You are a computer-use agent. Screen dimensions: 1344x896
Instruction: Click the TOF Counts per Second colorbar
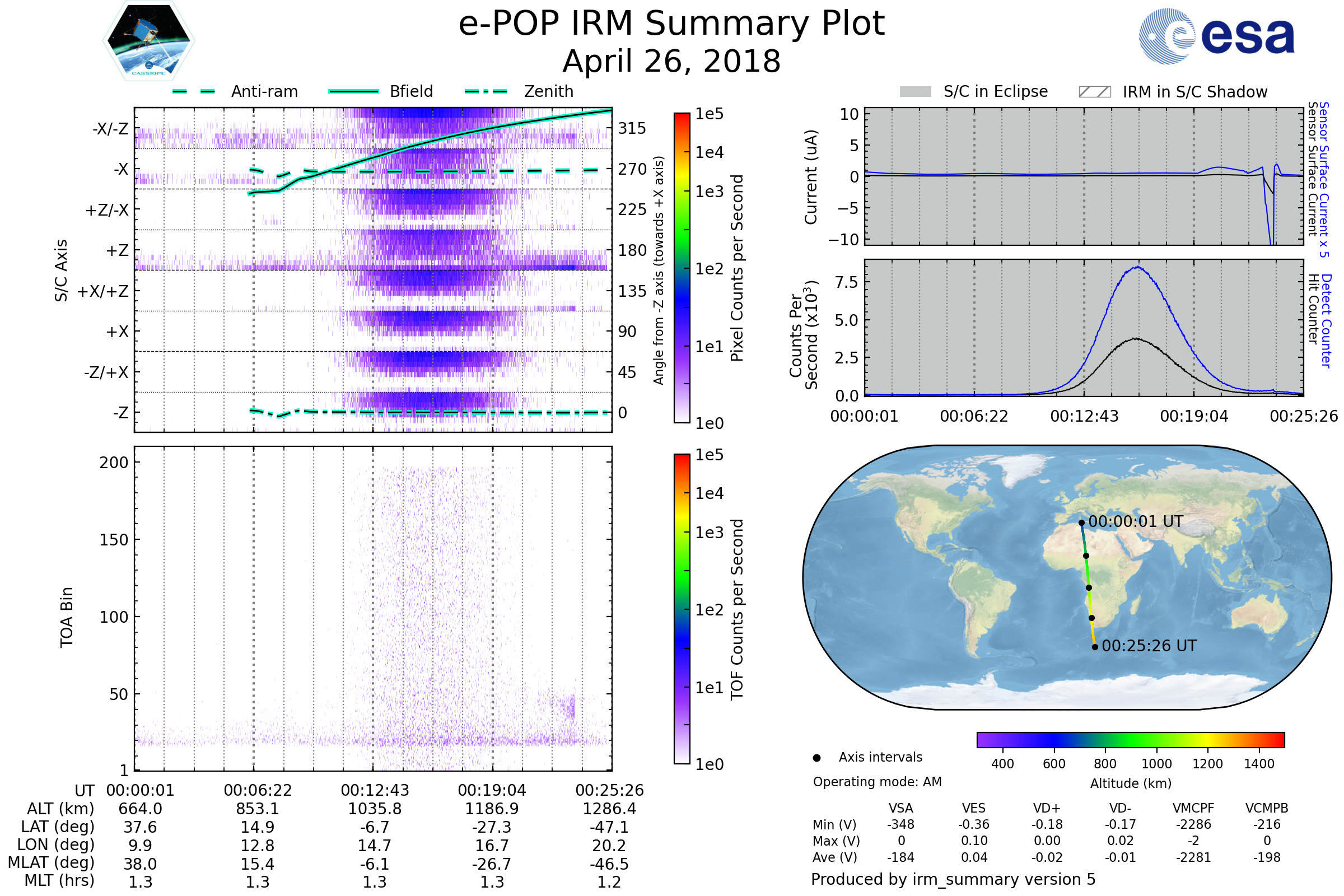click(x=682, y=609)
